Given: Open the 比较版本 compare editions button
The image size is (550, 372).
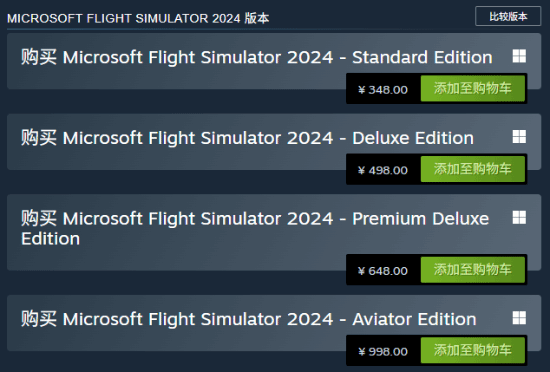Looking at the screenshot, I should [x=508, y=16].
